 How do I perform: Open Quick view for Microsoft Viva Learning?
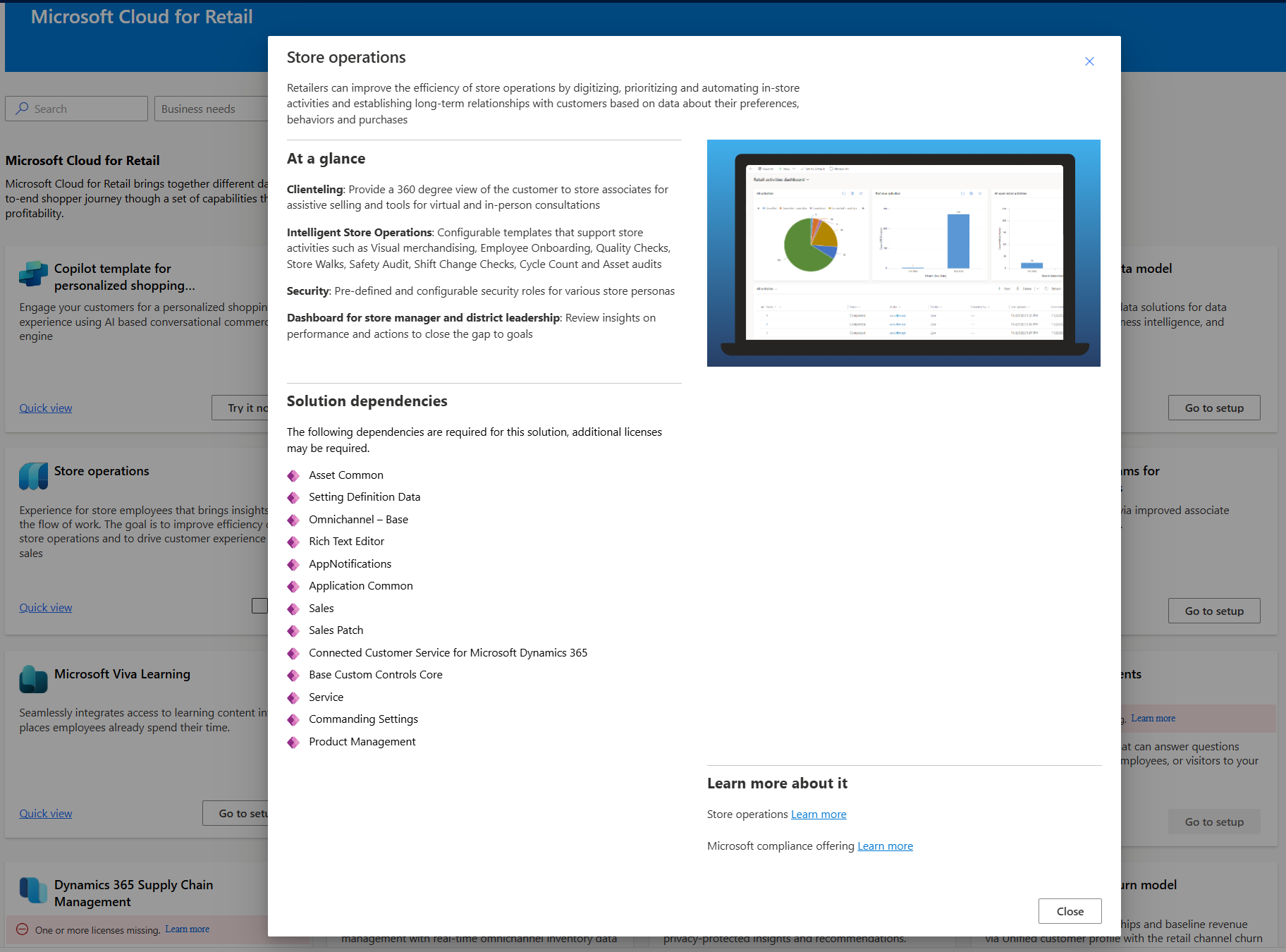tap(46, 813)
